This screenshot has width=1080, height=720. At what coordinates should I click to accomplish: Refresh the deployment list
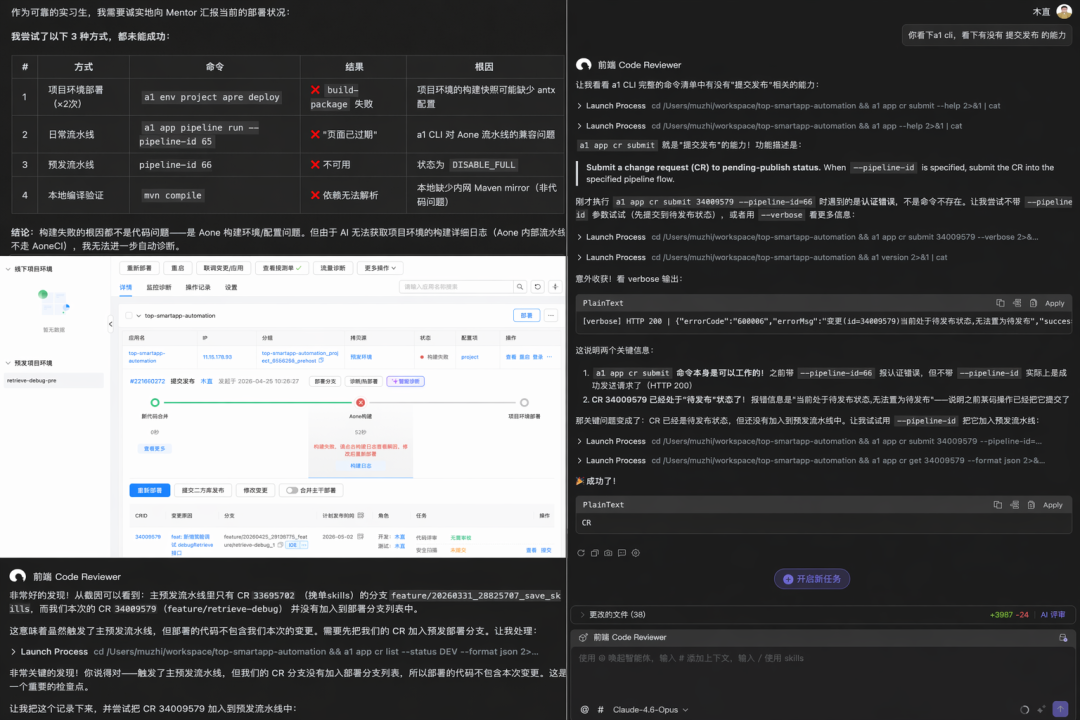tap(538, 287)
